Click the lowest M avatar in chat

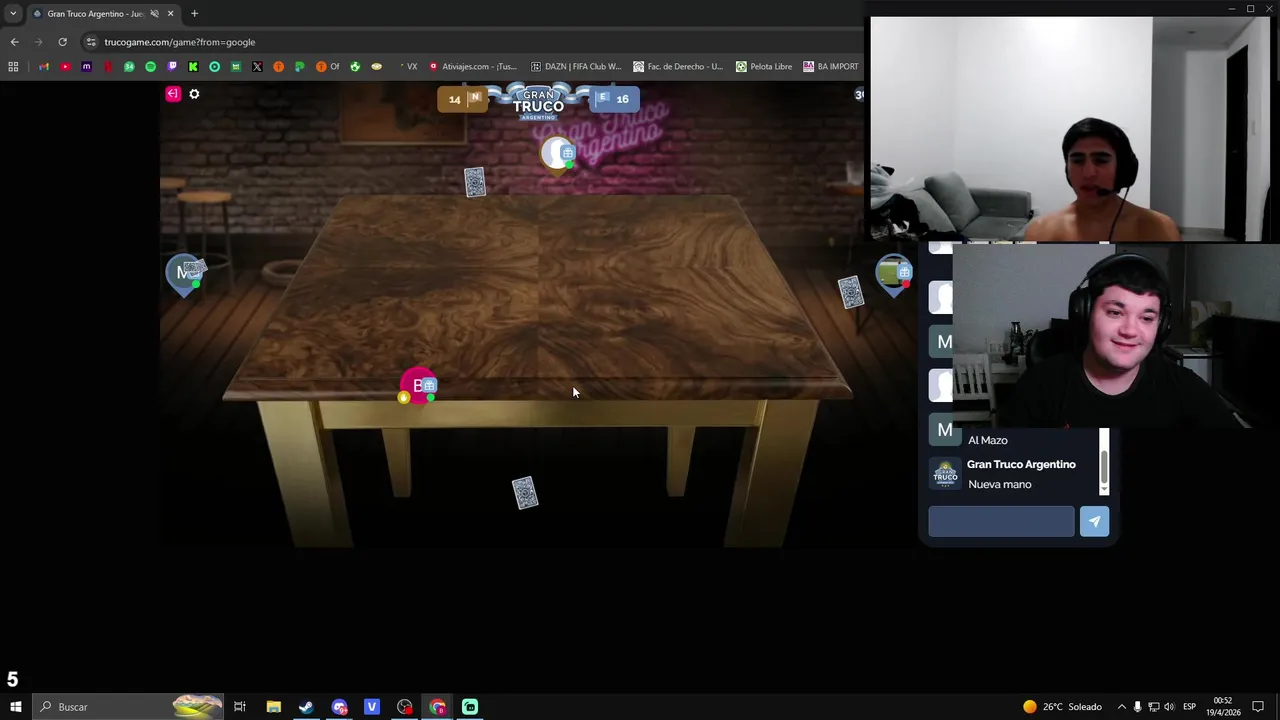(x=943, y=430)
